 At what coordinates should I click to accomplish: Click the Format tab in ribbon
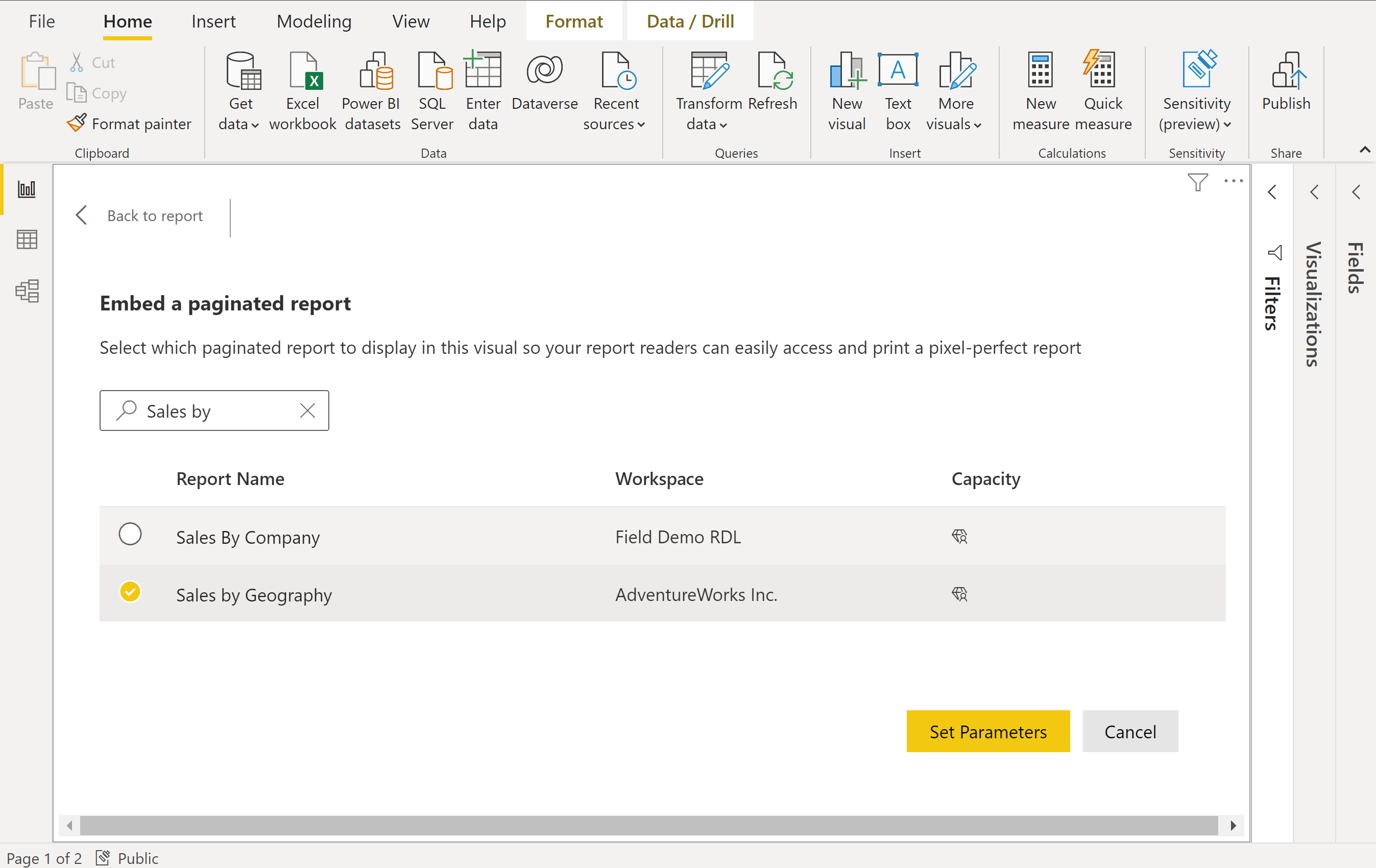573,21
